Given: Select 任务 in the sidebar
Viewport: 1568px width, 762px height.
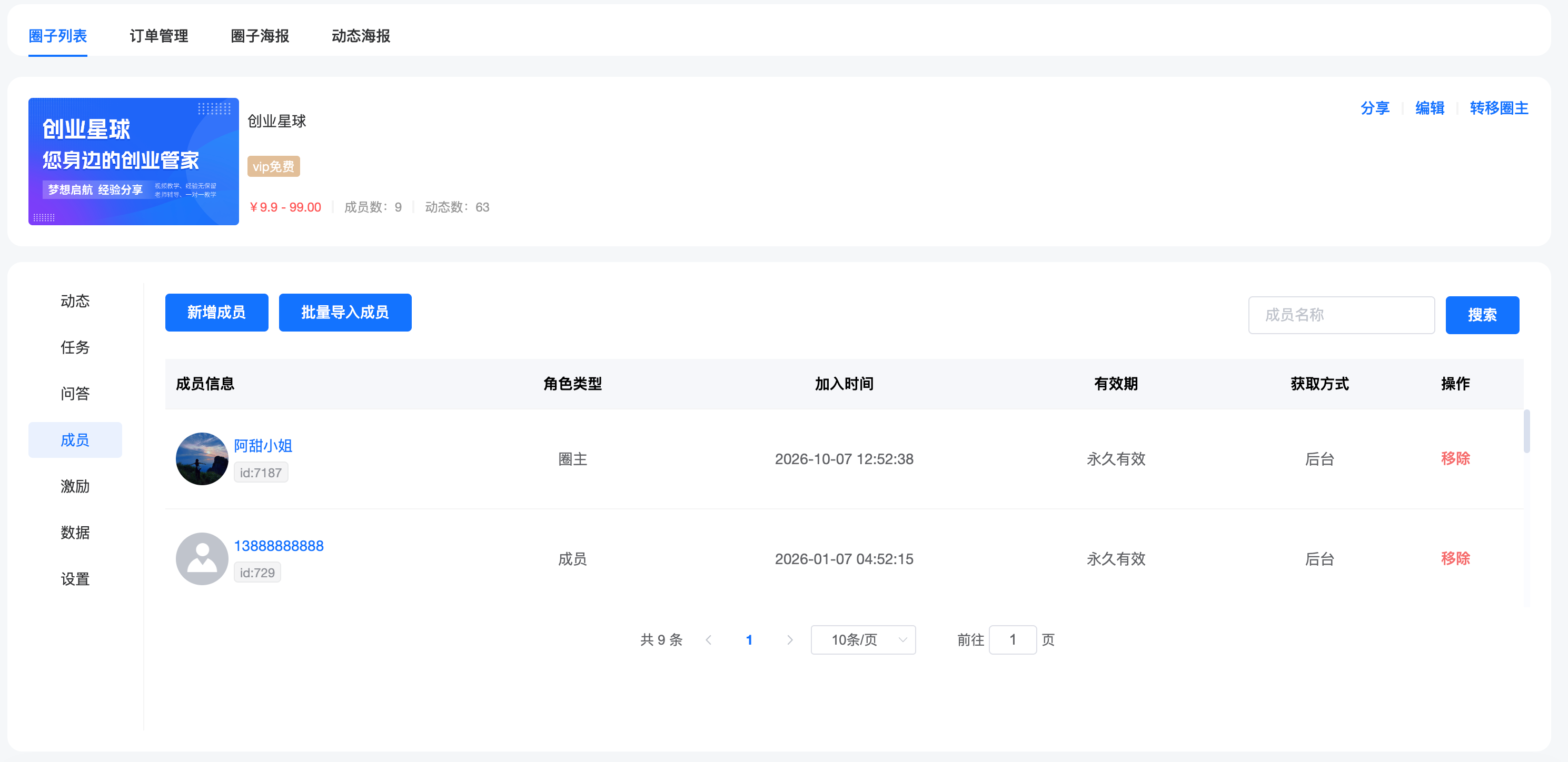Looking at the screenshot, I should coord(75,347).
